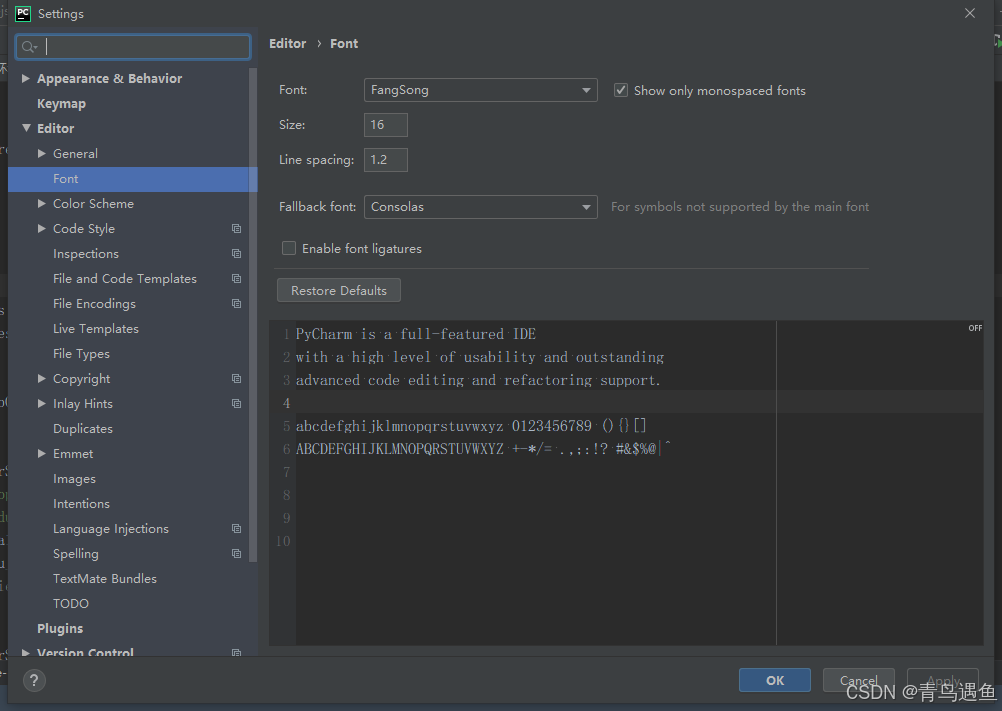1002x711 pixels.
Task: Click preview line 'PyCharm is a full-featured IDE'
Action: 416,334
